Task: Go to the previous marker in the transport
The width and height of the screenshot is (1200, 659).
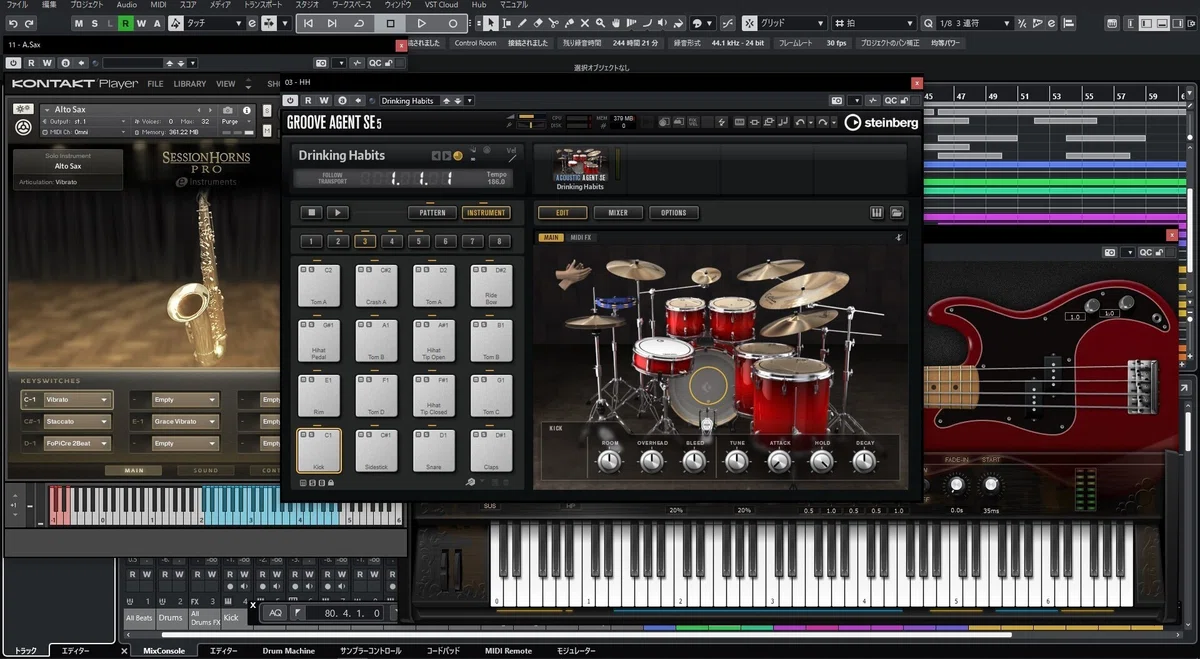Action: pyautogui.click(x=308, y=23)
